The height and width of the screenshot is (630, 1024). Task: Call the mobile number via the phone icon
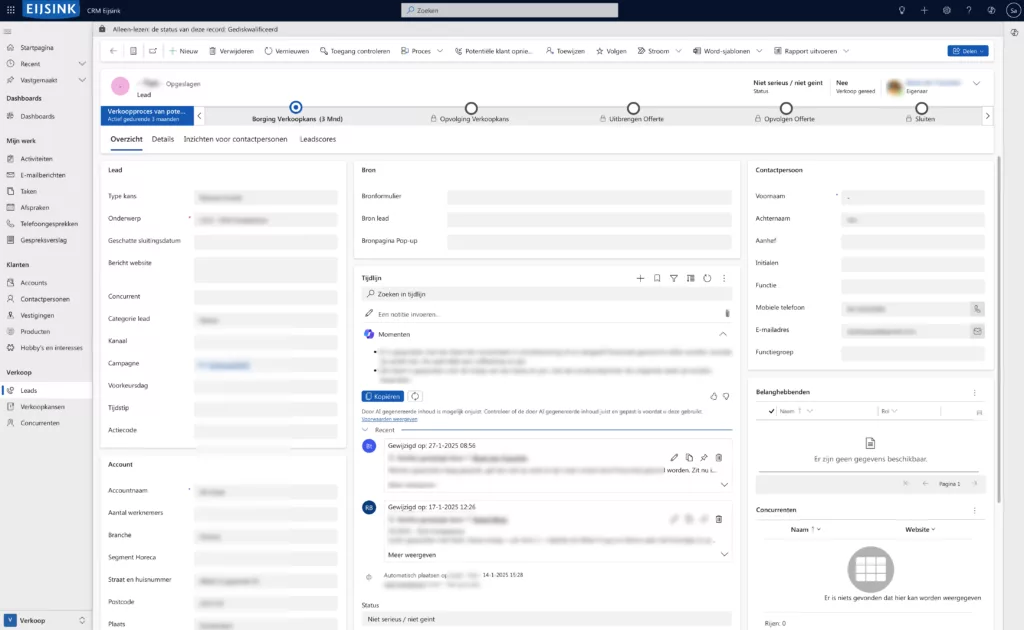pos(977,309)
